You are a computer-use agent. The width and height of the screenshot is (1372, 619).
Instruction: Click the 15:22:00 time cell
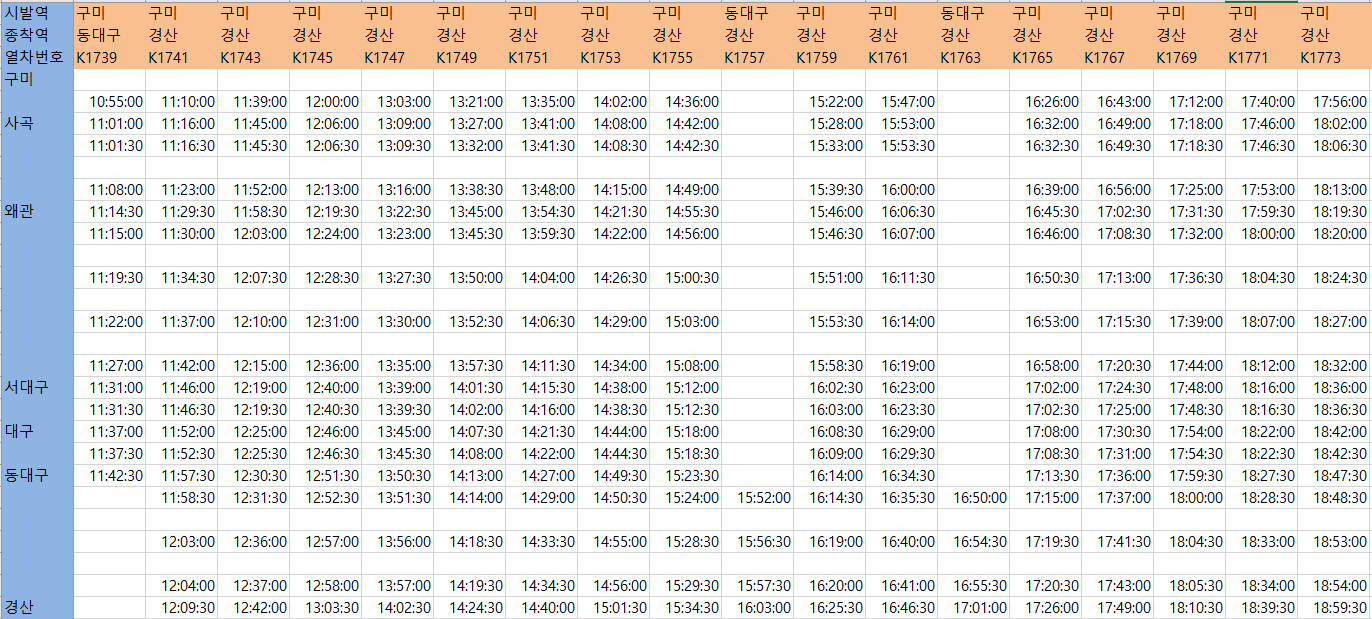click(830, 101)
